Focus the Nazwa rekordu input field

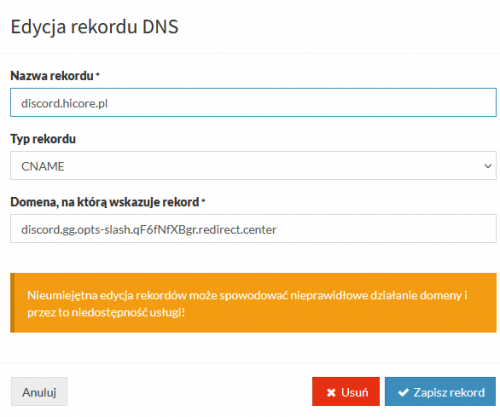253,103
